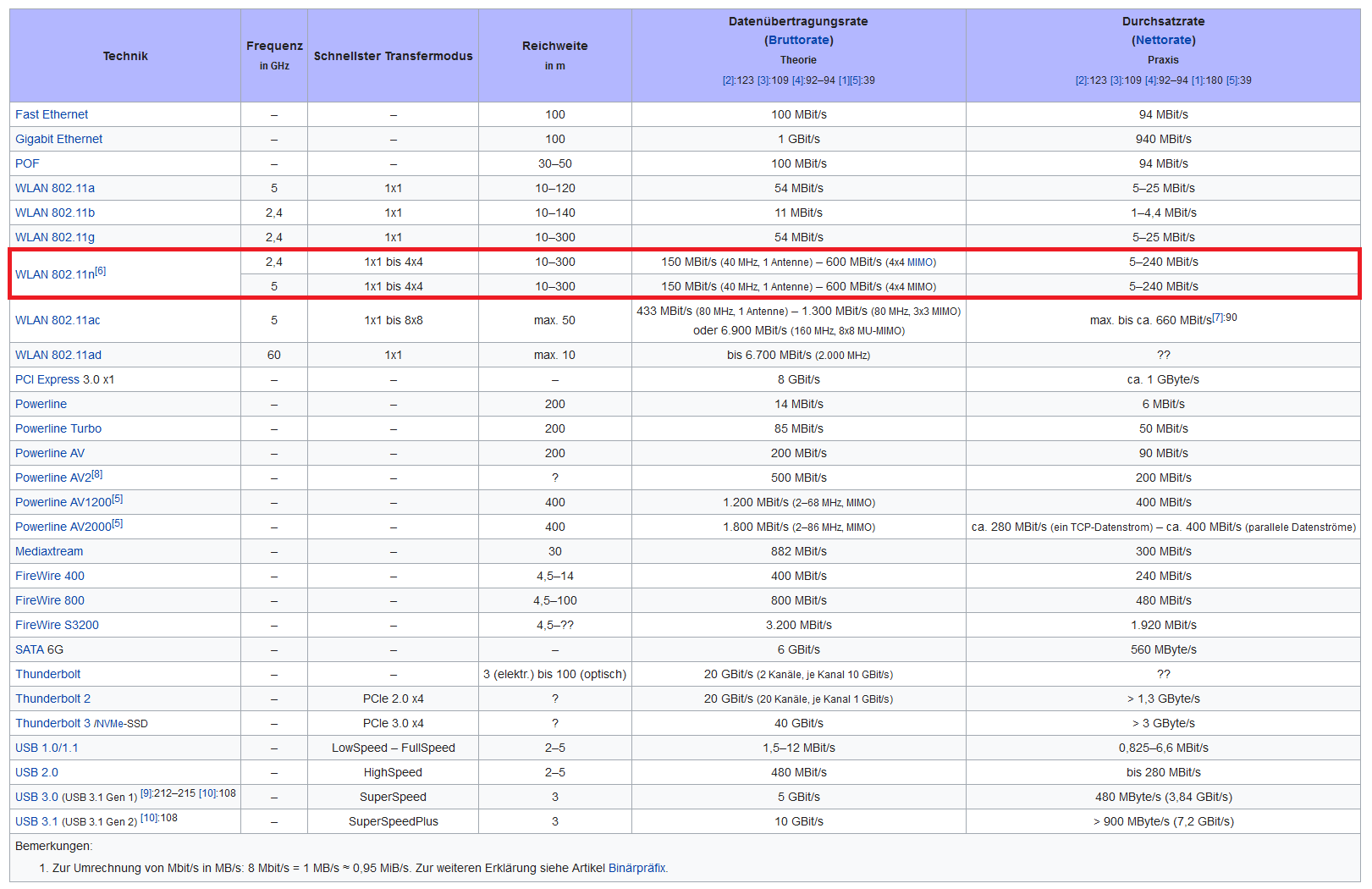Open reference [1] under Durchsatzrate header
This screenshot has width=1372, height=889.
coord(1198,80)
